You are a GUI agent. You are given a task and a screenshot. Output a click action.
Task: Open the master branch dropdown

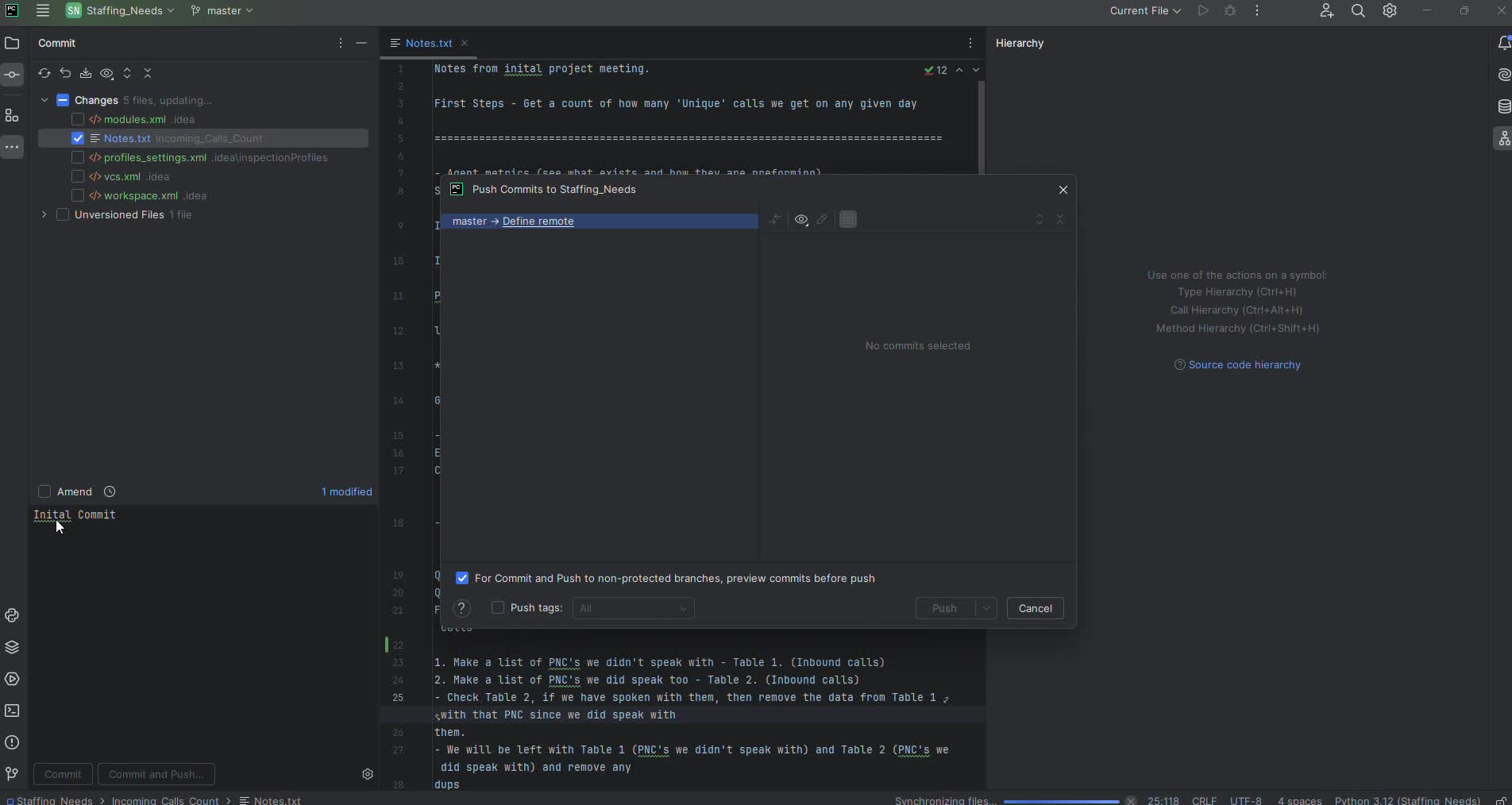click(x=222, y=11)
